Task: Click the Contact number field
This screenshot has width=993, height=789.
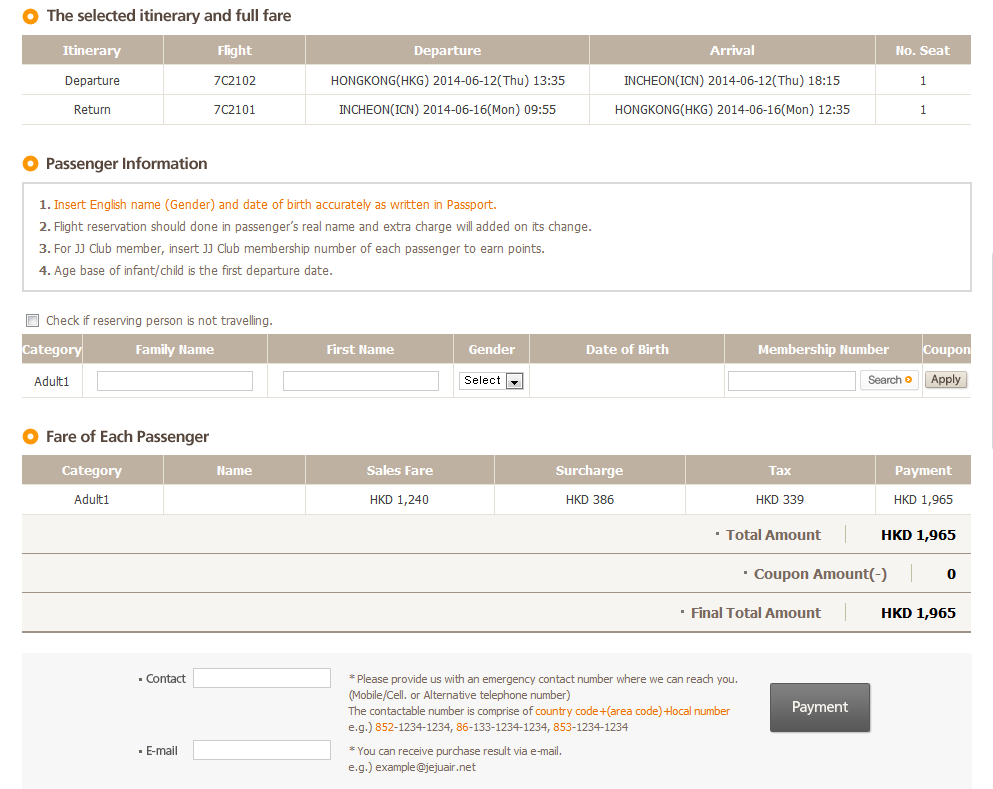Action: point(262,678)
